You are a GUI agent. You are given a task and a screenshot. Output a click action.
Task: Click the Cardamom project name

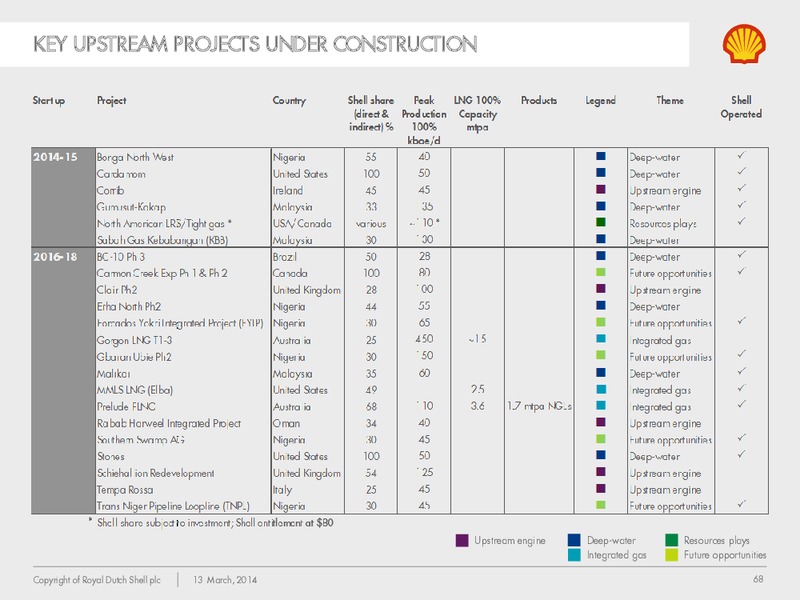coord(121,174)
